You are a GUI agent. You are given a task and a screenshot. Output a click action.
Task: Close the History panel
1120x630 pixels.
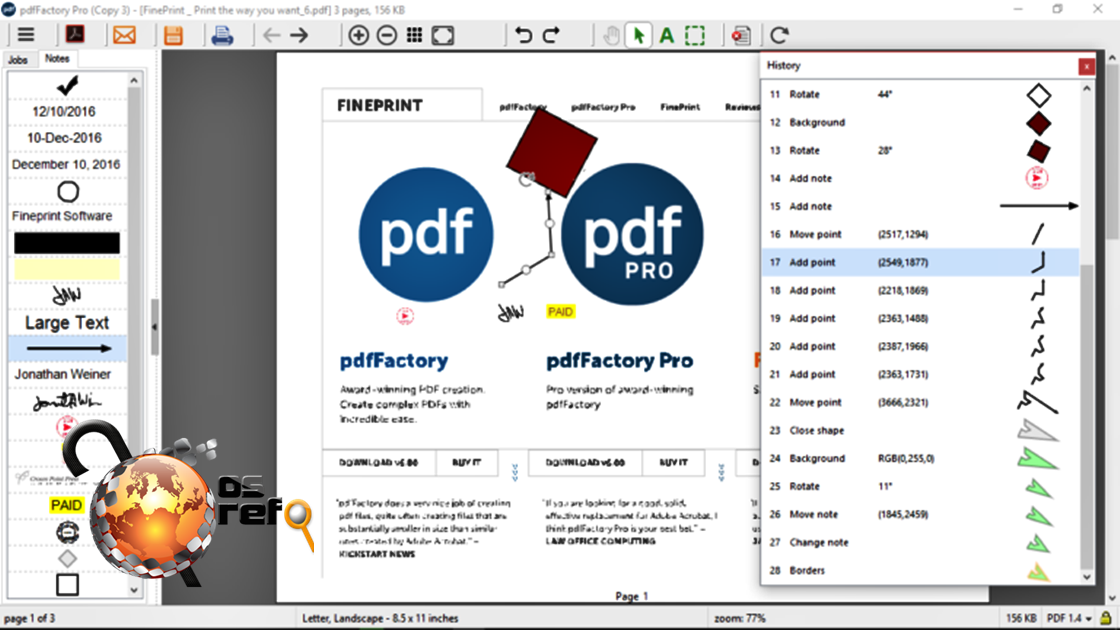coord(1086,66)
